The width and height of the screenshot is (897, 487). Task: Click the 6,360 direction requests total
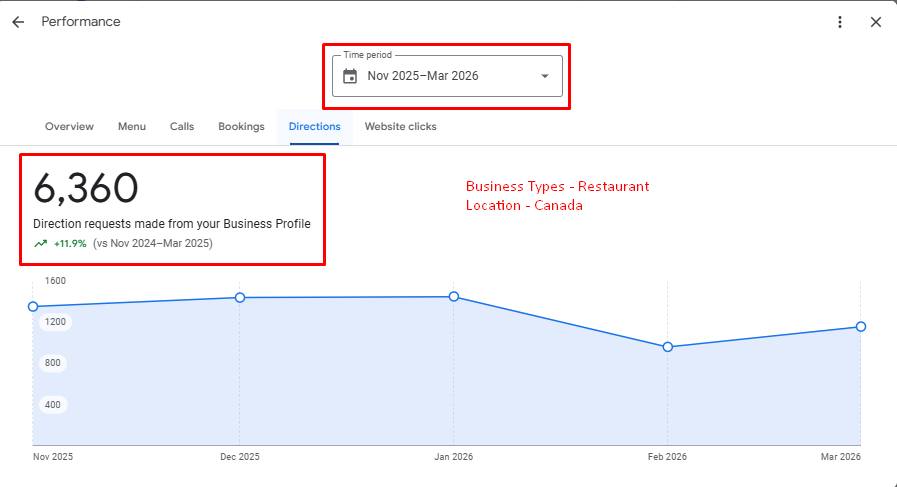coord(86,189)
